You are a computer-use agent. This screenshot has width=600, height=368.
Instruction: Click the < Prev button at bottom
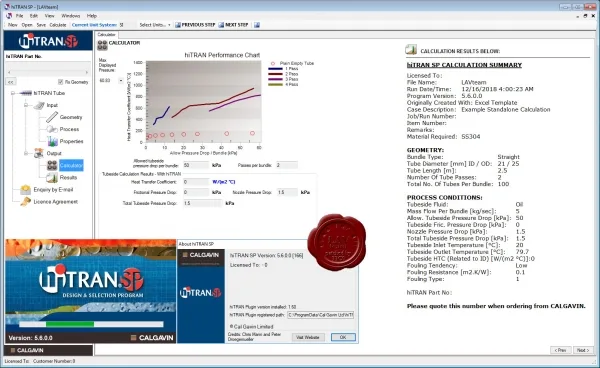pyautogui.click(x=561, y=350)
